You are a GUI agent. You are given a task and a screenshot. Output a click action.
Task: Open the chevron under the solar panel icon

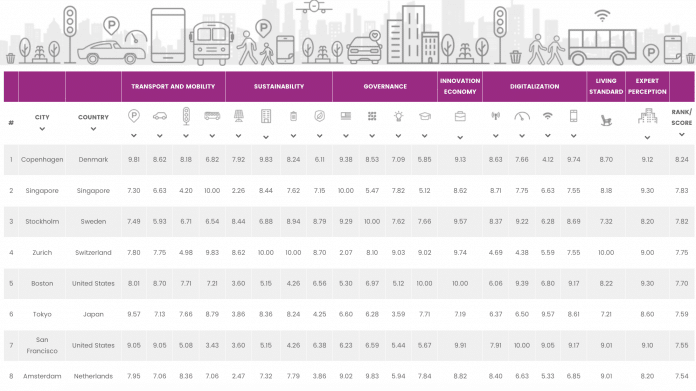pos(238,136)
